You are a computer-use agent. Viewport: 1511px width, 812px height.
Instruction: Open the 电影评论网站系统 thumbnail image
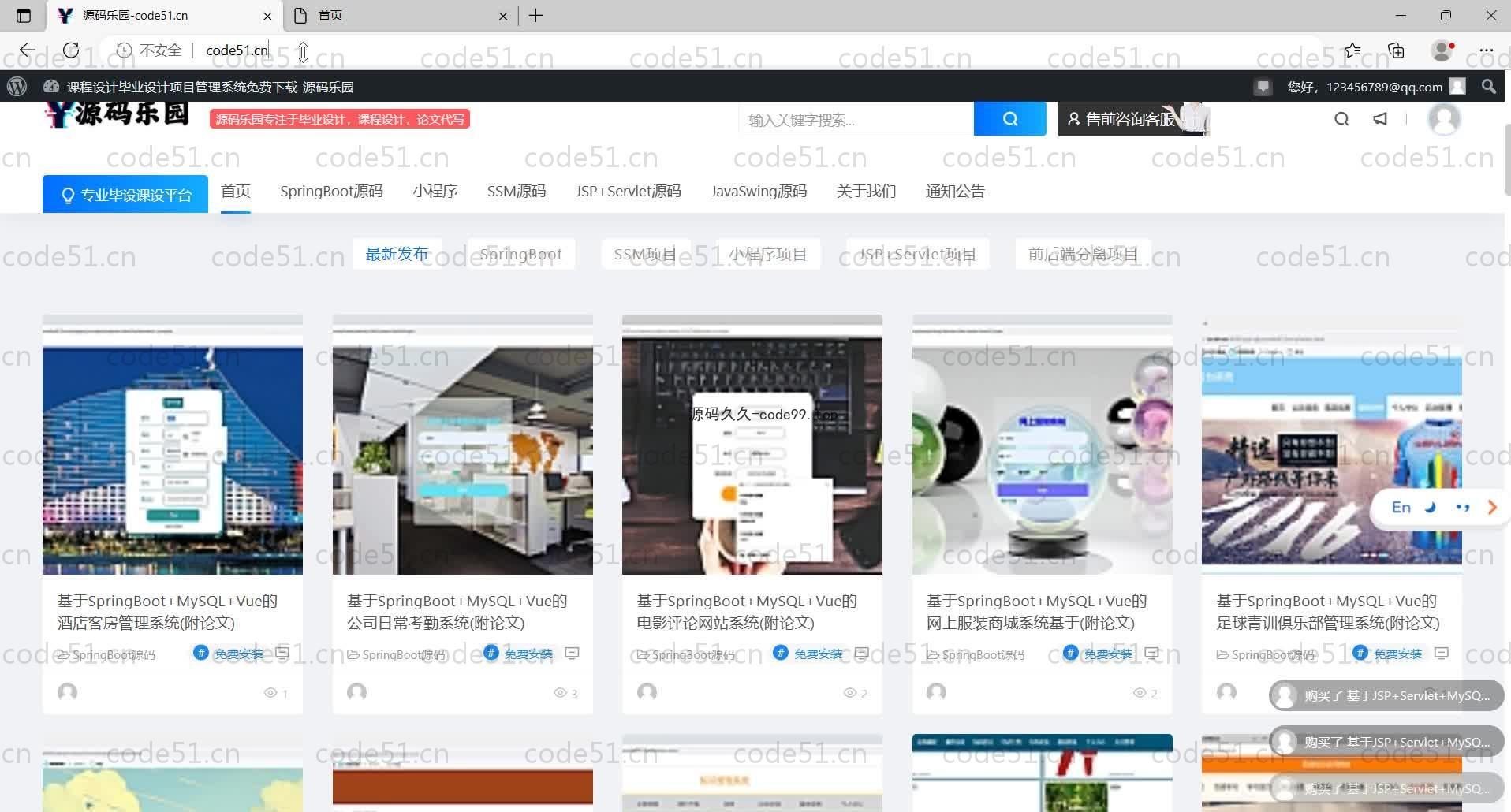coord(752,445)
